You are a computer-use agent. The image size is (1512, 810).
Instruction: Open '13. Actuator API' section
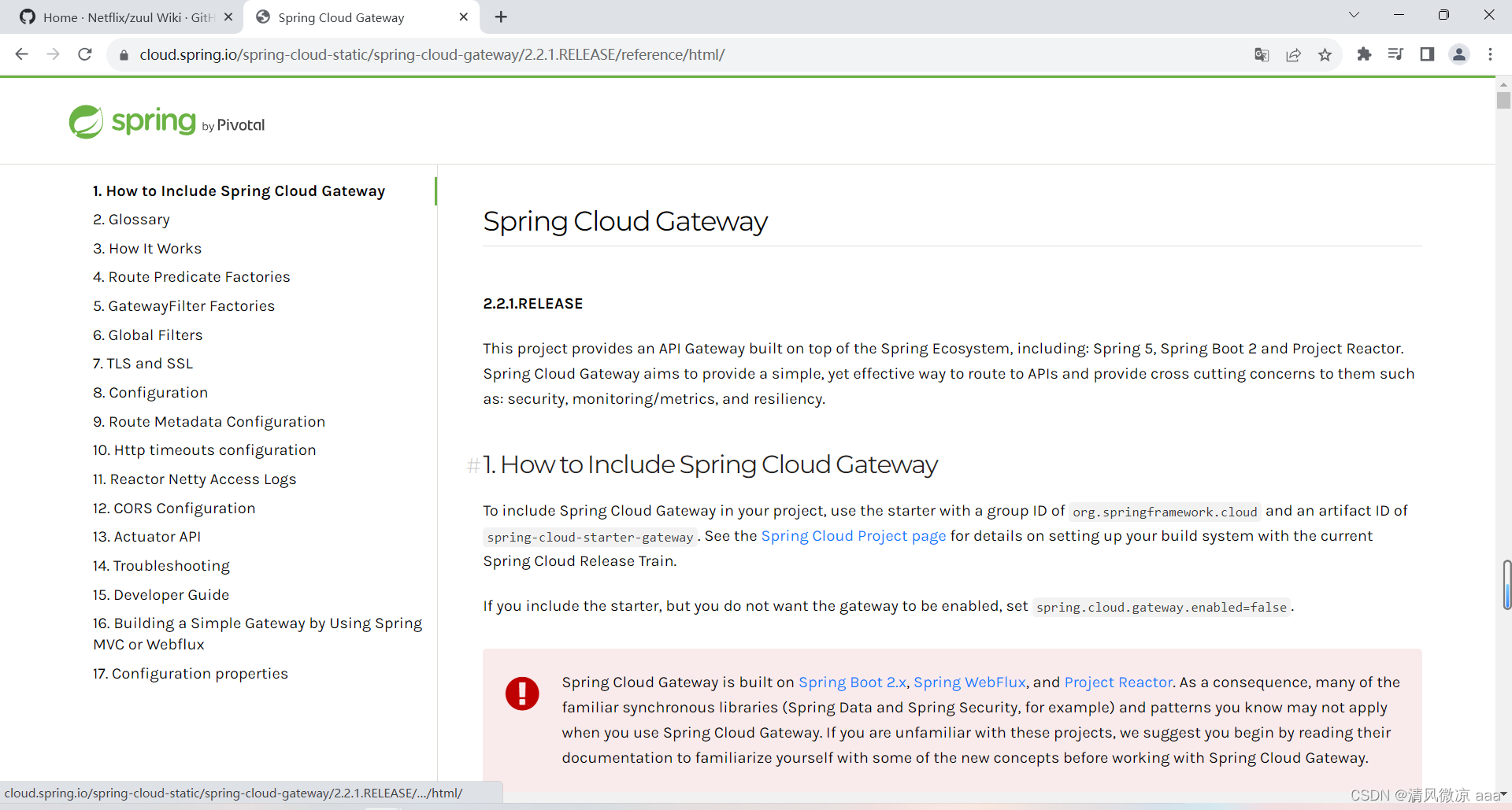pyautogui.click(x=146, y=537)
